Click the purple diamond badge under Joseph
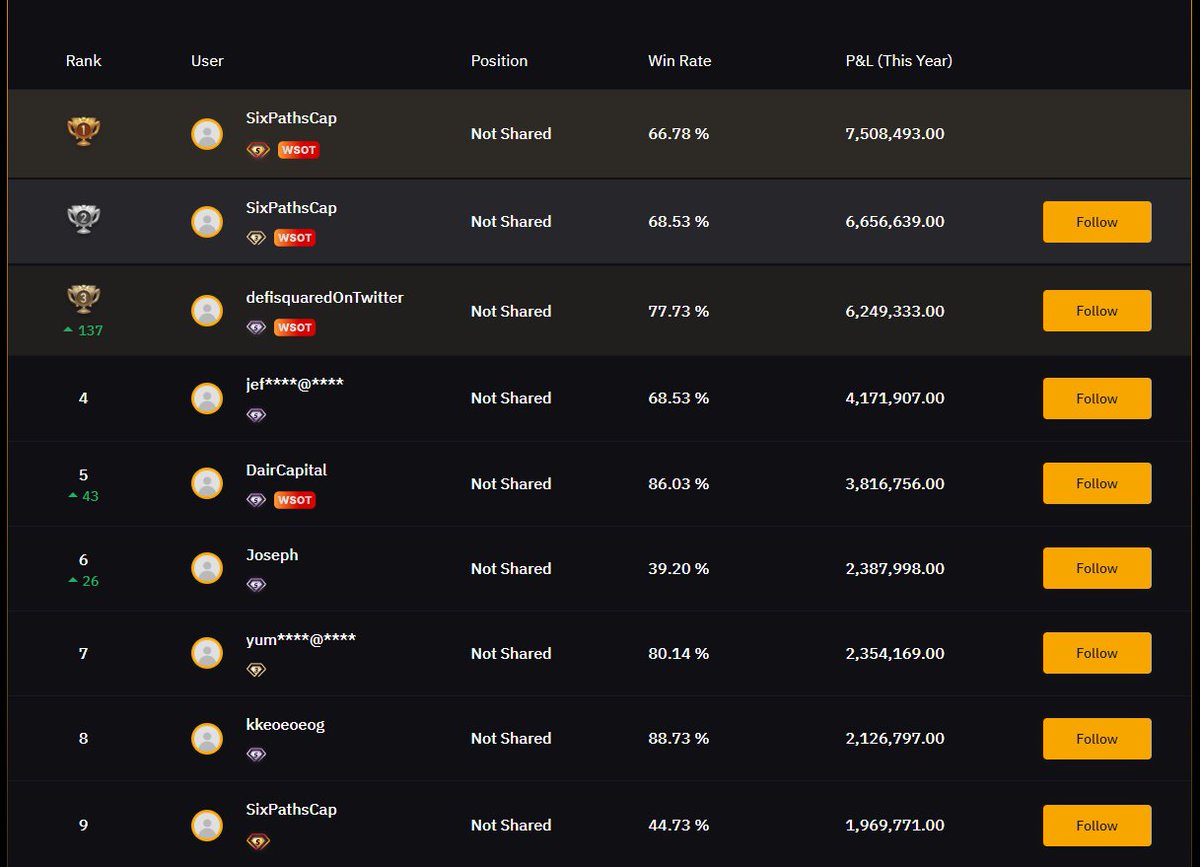This screenshot has height=867, width=1200. tap(256, 584)
